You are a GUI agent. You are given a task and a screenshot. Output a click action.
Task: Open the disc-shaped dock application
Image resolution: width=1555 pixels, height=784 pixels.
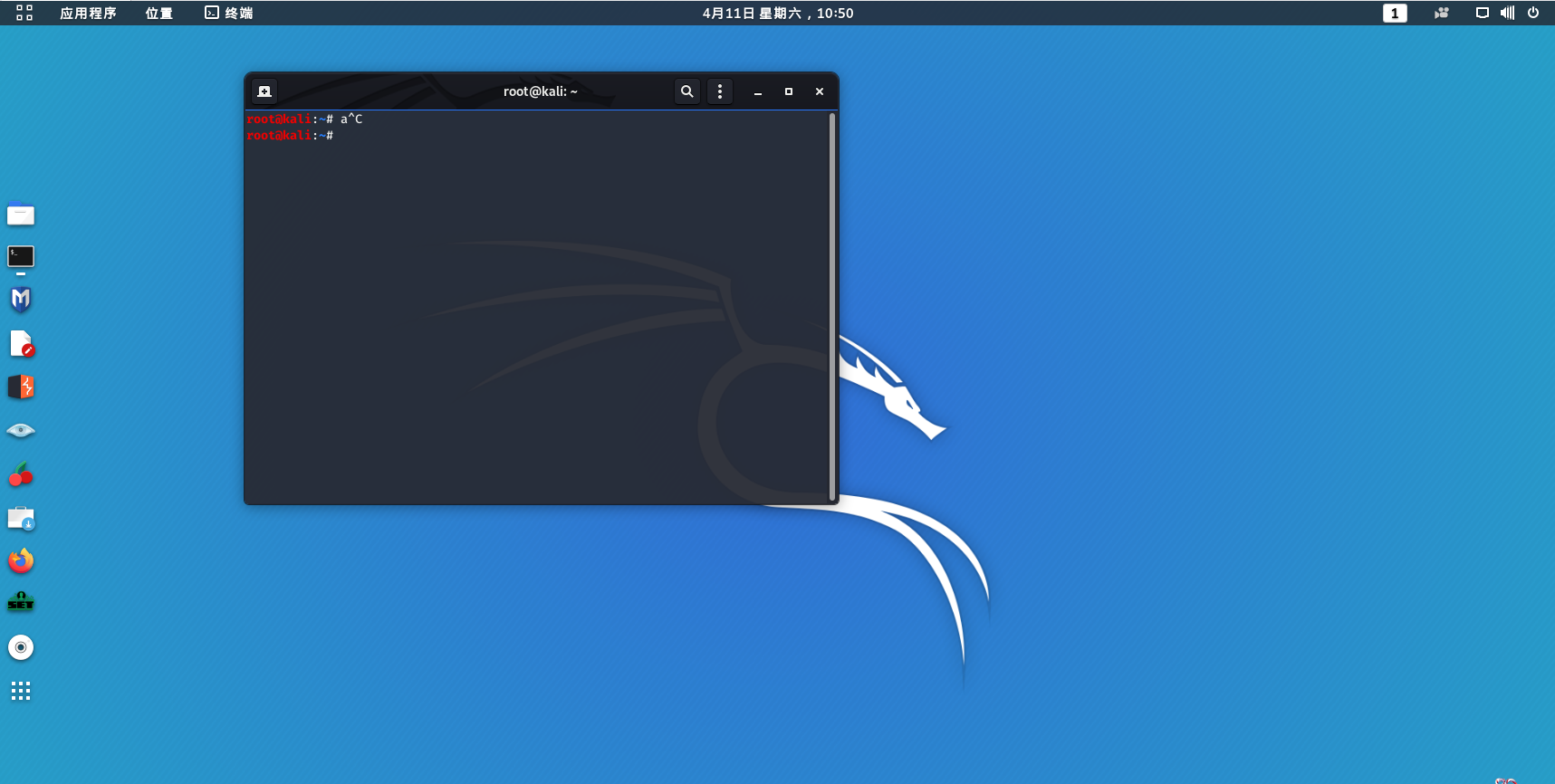coord(21,647)
